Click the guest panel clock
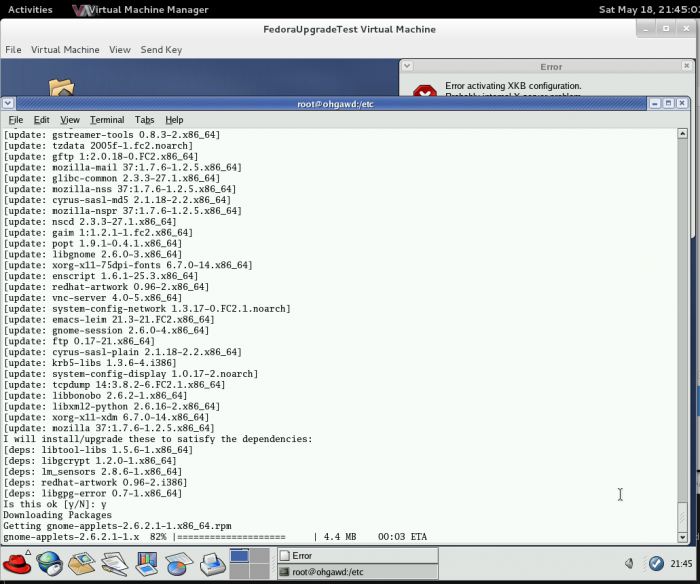The width and height of the screenshot is (700, 584). [680, 564]
